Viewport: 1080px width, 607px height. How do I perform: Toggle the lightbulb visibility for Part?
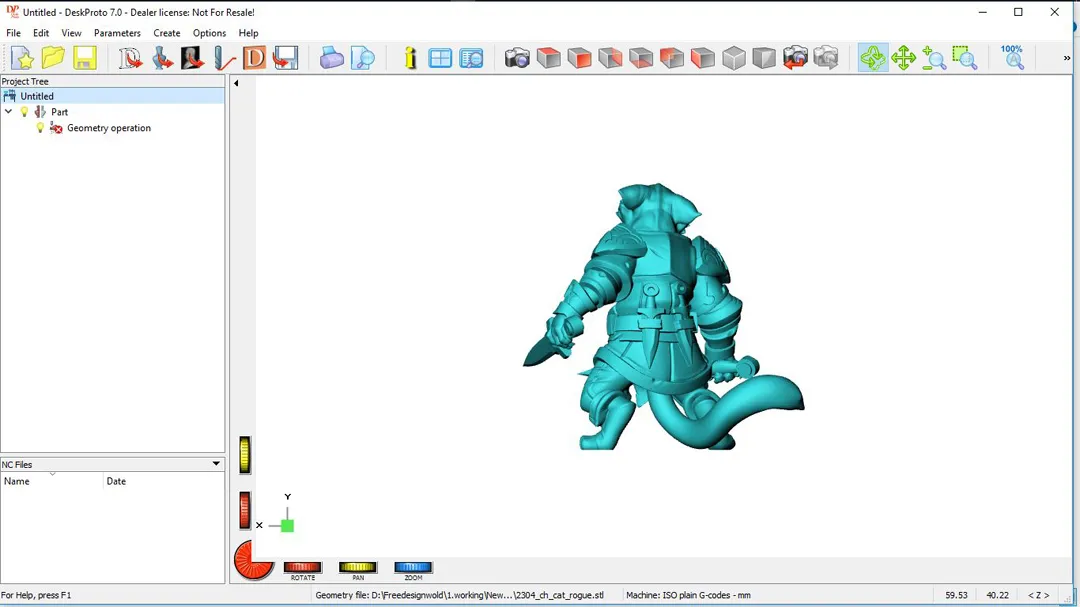click(x=25, y=112)
